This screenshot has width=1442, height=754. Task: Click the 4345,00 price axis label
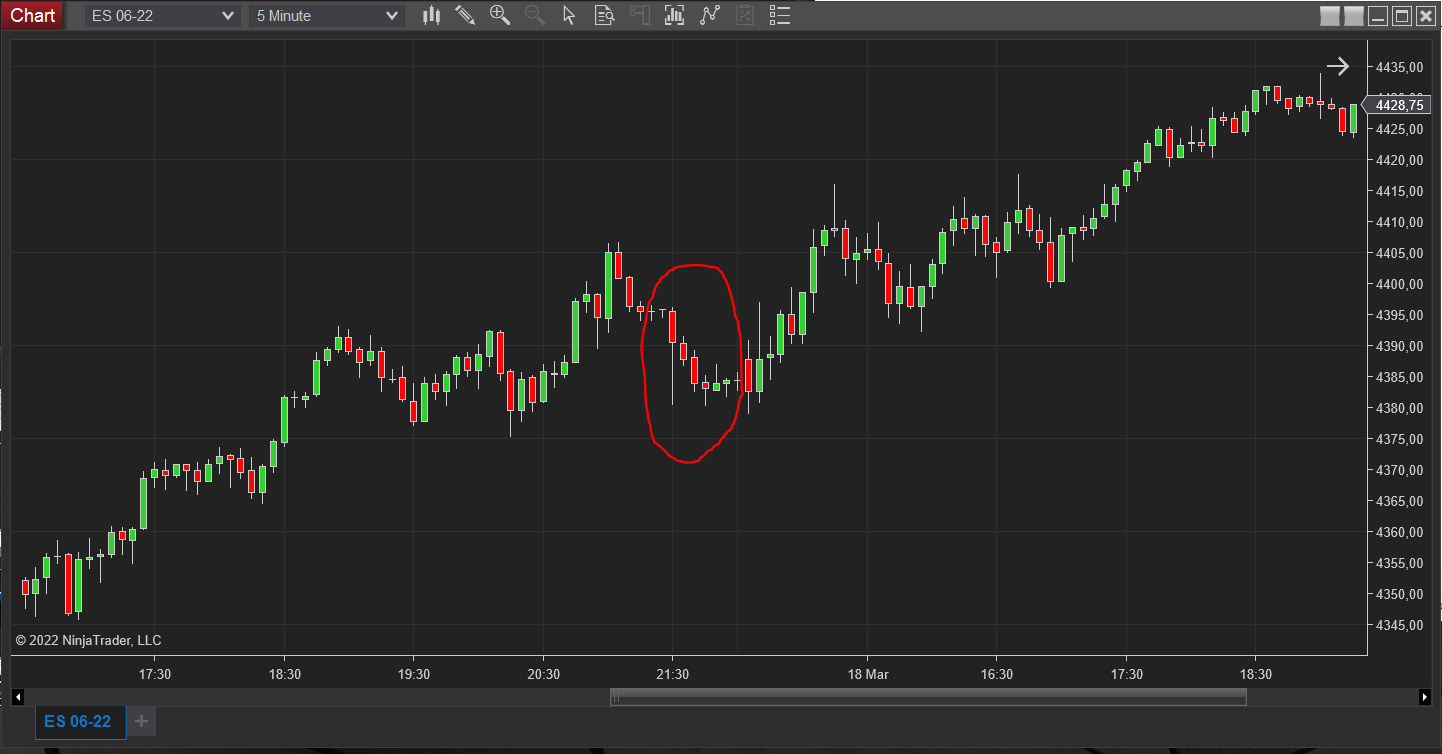tap(1399, 625)
